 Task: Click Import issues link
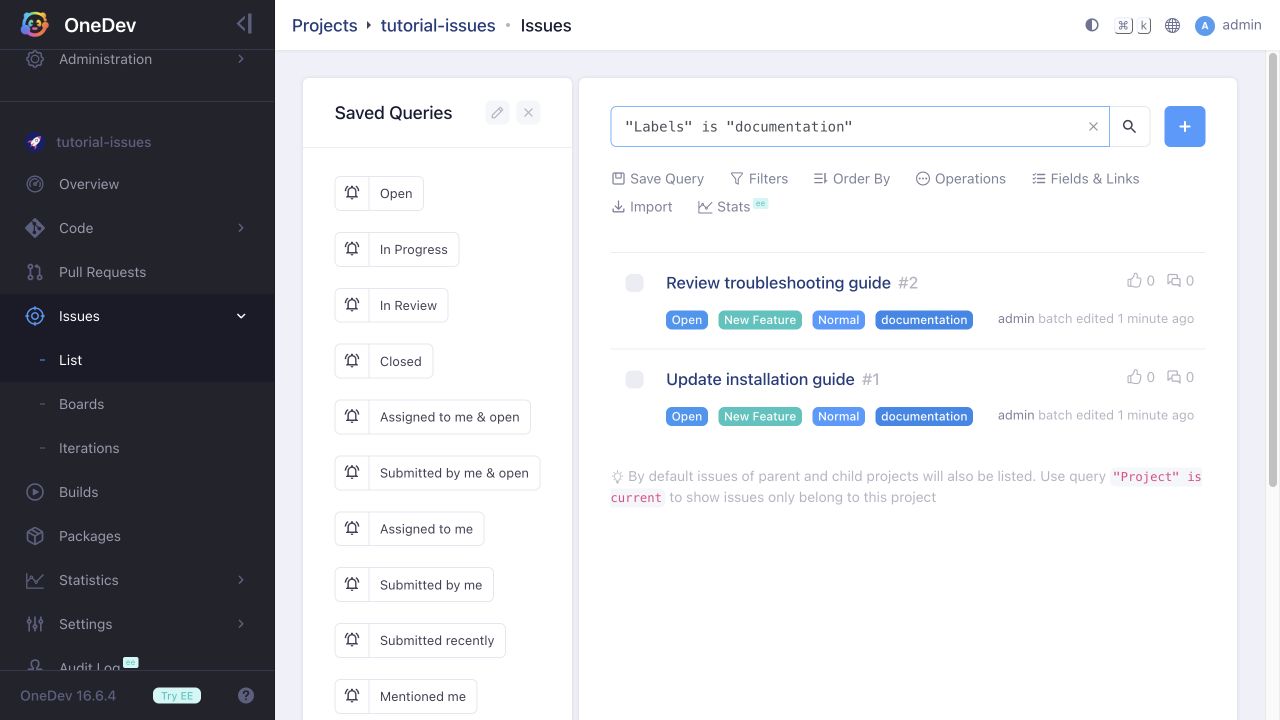click(642, 207)
